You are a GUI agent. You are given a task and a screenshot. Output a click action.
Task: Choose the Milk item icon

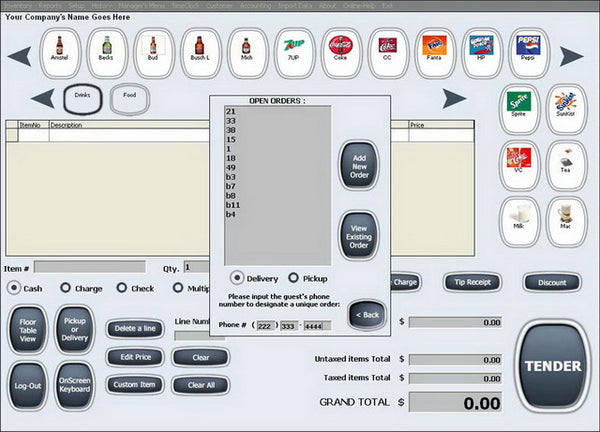point(519,221)
